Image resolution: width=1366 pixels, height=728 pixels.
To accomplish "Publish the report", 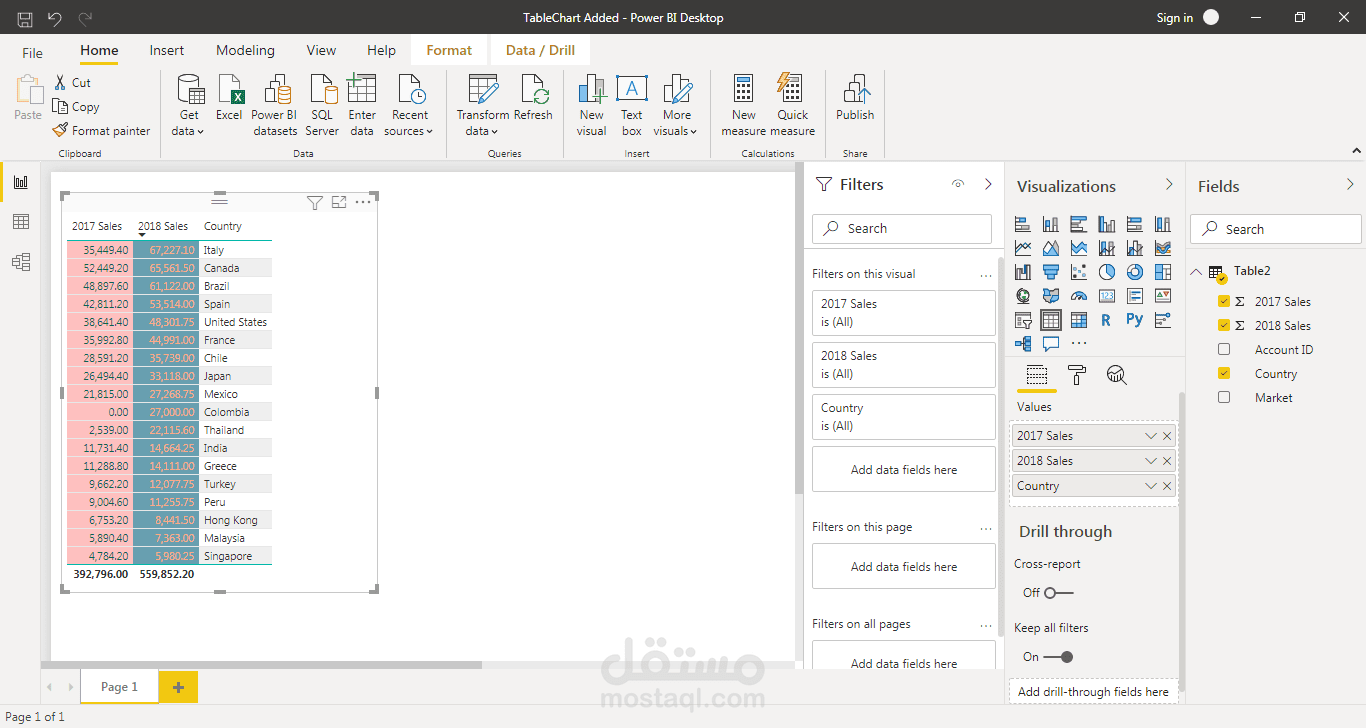I will tap(856, 98).
